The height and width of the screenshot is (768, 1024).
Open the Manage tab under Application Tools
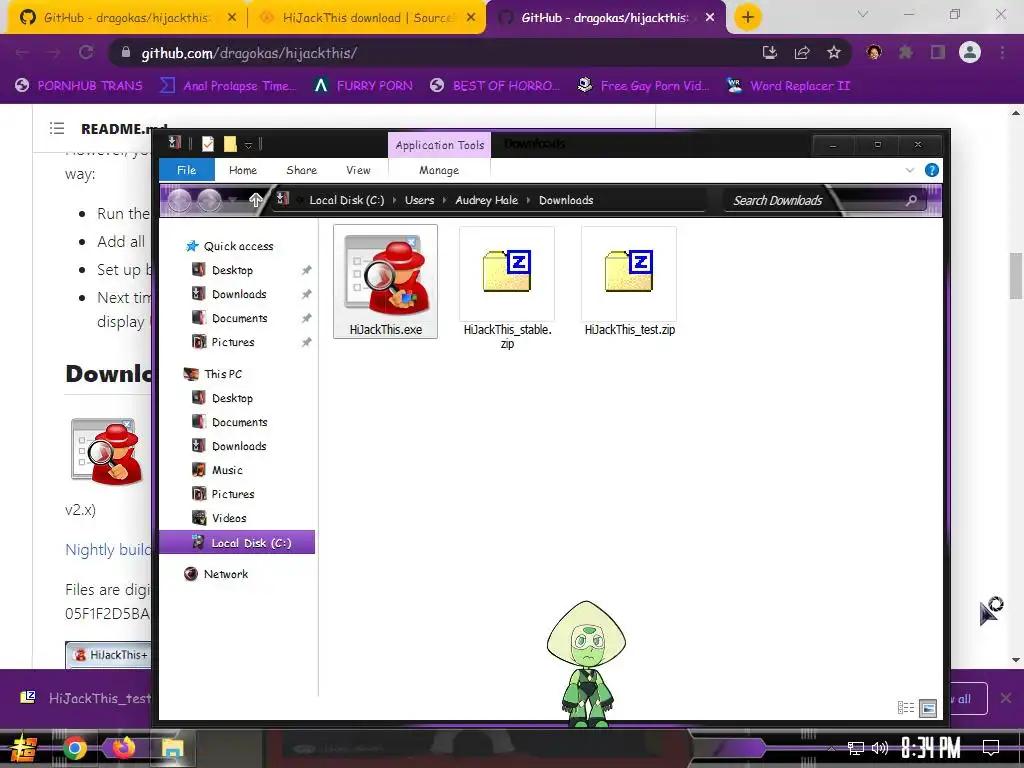click(439, 170)
